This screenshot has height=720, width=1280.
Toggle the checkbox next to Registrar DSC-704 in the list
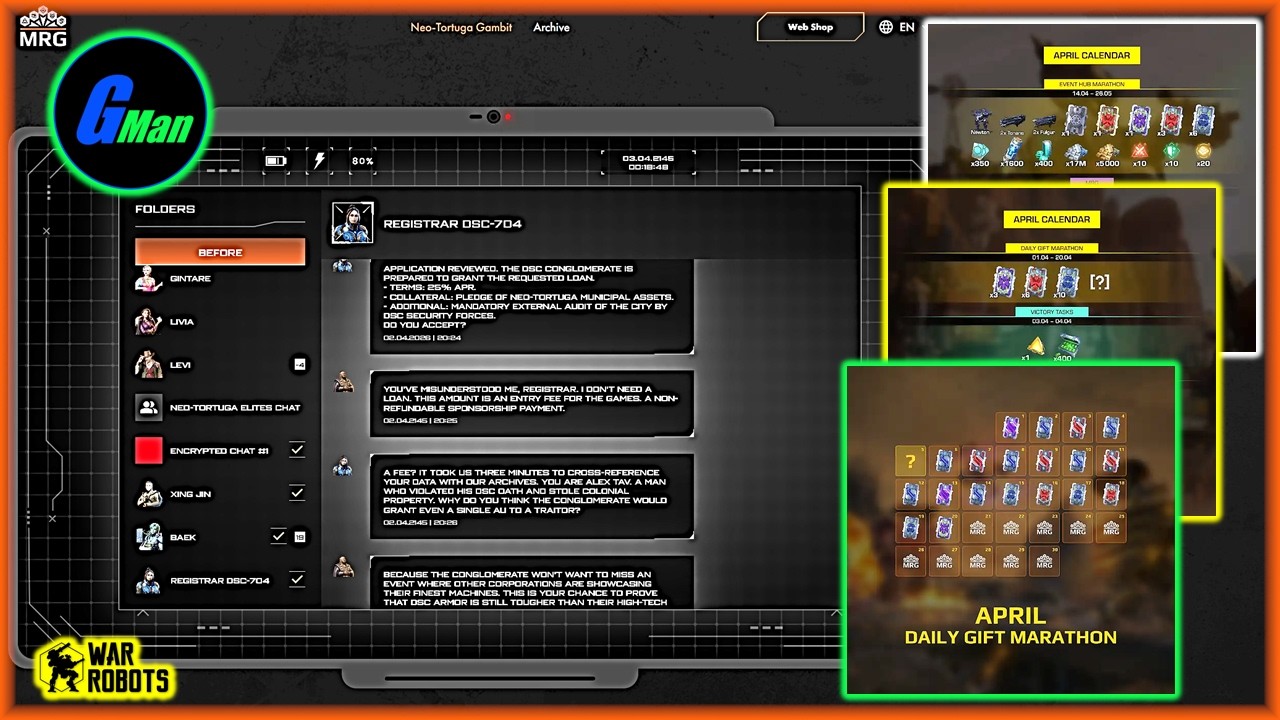(297, 580)
